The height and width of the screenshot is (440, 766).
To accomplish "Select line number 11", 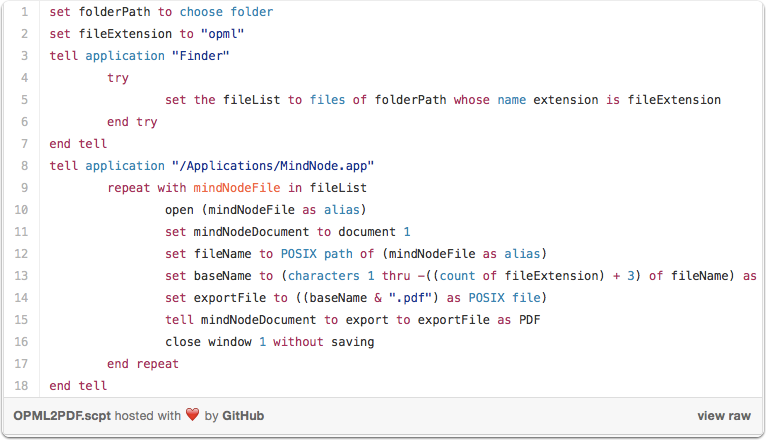I will pos(21,231).
